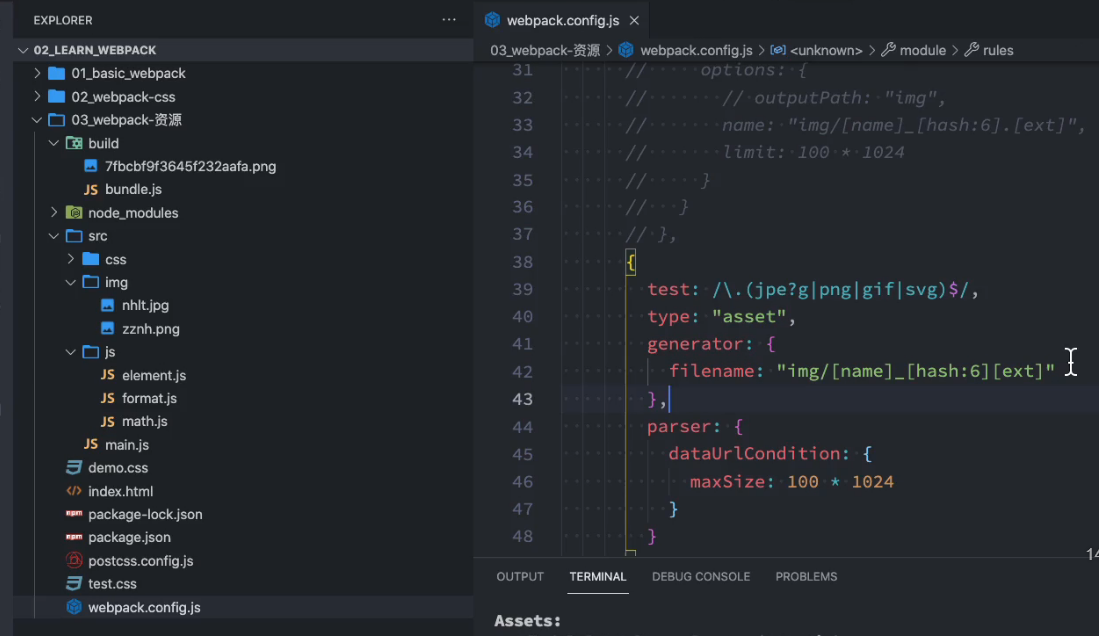The width and height of the screenshot is (1099, 636).
Task: Open zznh.png in the img folder
Action: pos(150,329)
